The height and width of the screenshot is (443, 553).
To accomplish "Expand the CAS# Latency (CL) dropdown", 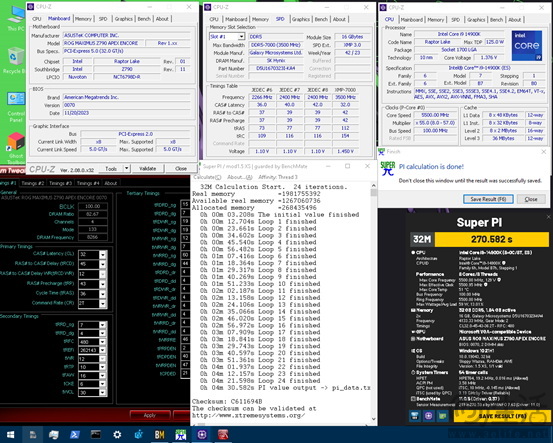I will click(102, 255).
